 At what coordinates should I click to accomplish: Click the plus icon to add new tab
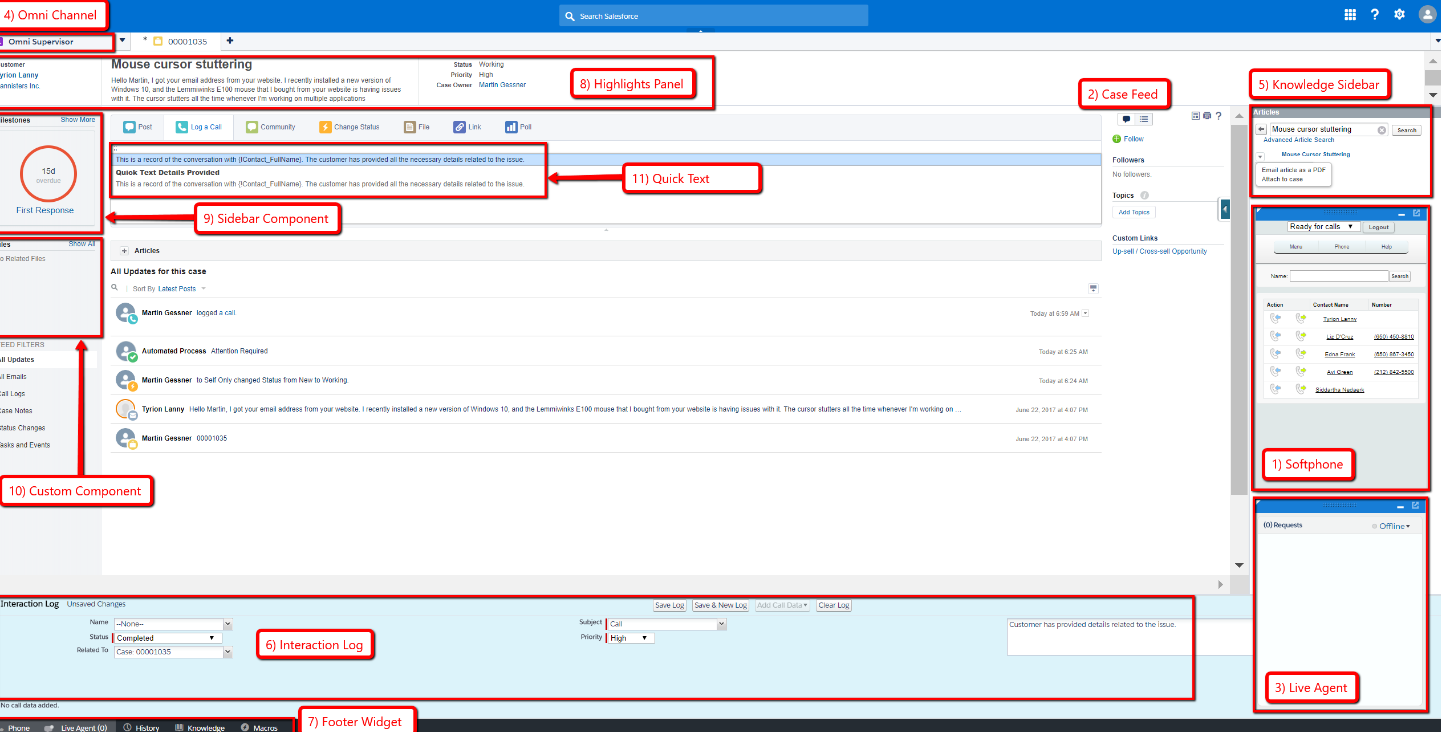pos(230,41)
